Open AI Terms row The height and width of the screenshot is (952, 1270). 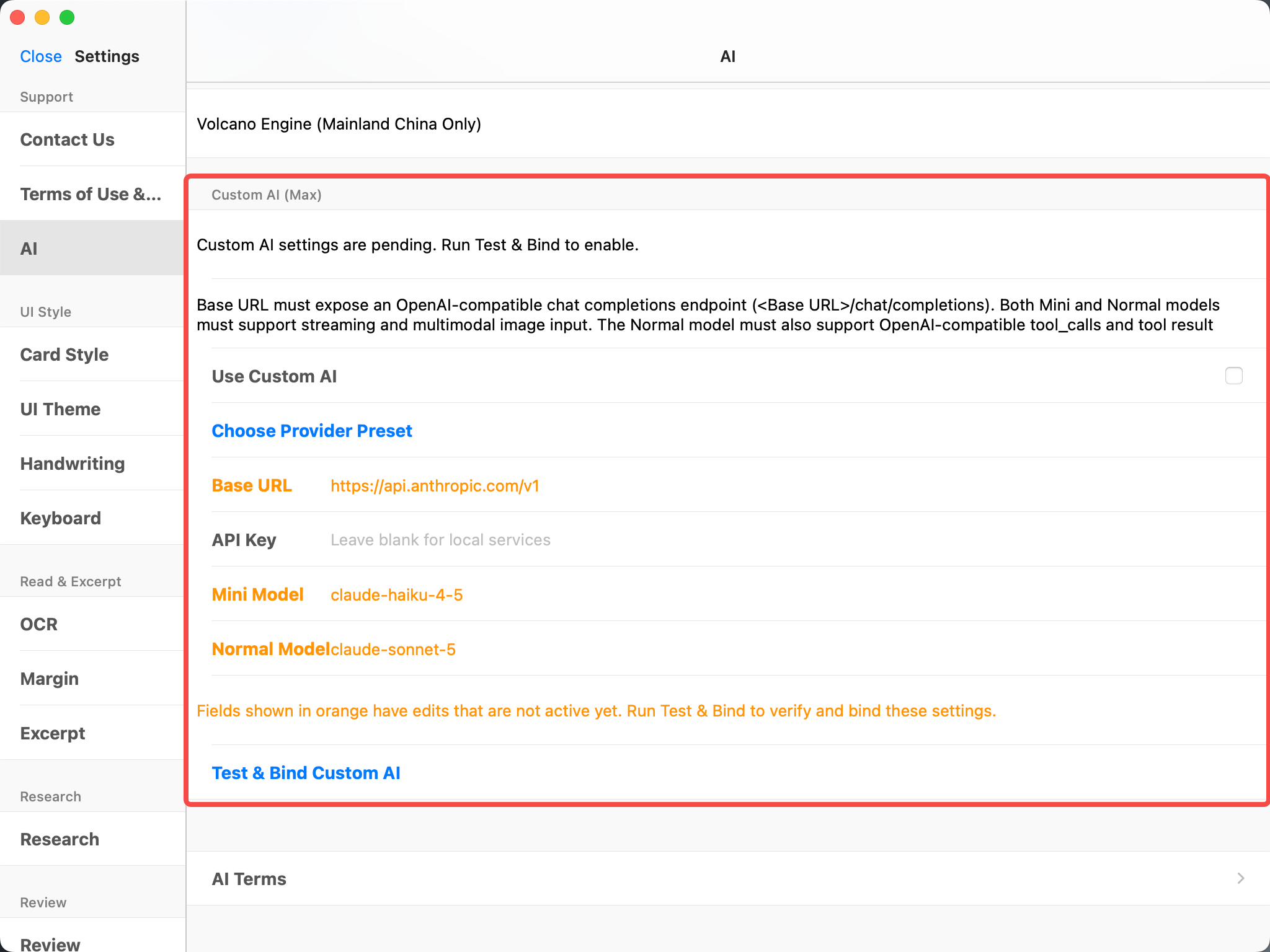[x=728, y=878]
